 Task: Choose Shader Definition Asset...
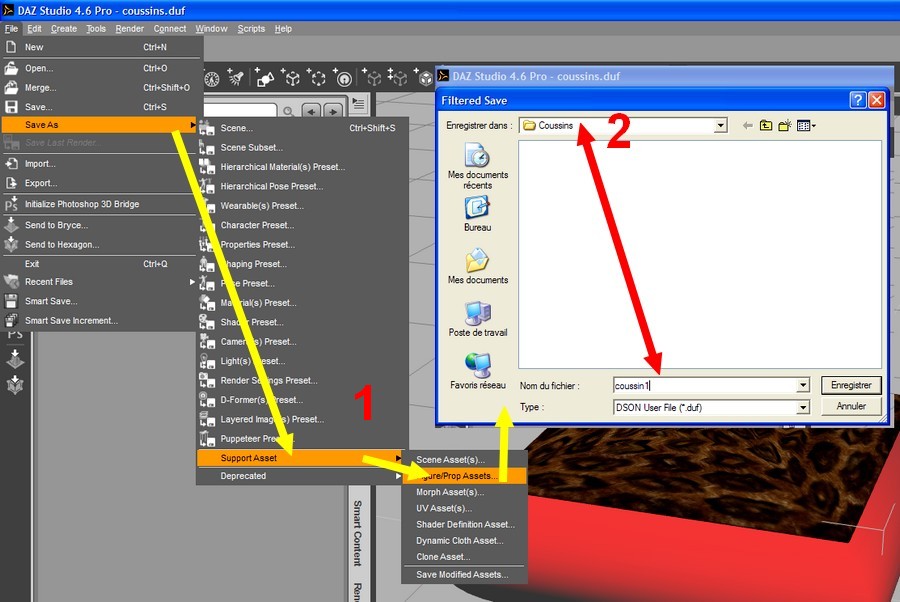(464, 524)
